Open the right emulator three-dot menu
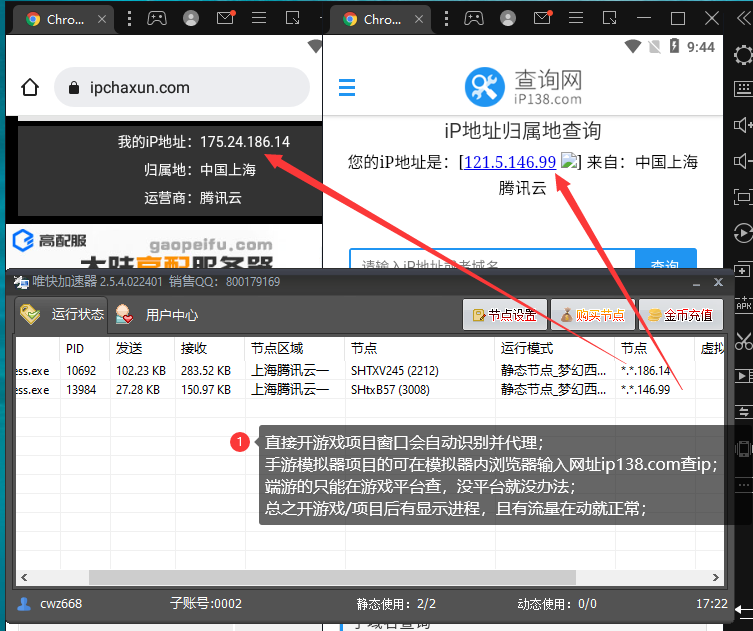 pyautogui.click(x=446, y=19)
